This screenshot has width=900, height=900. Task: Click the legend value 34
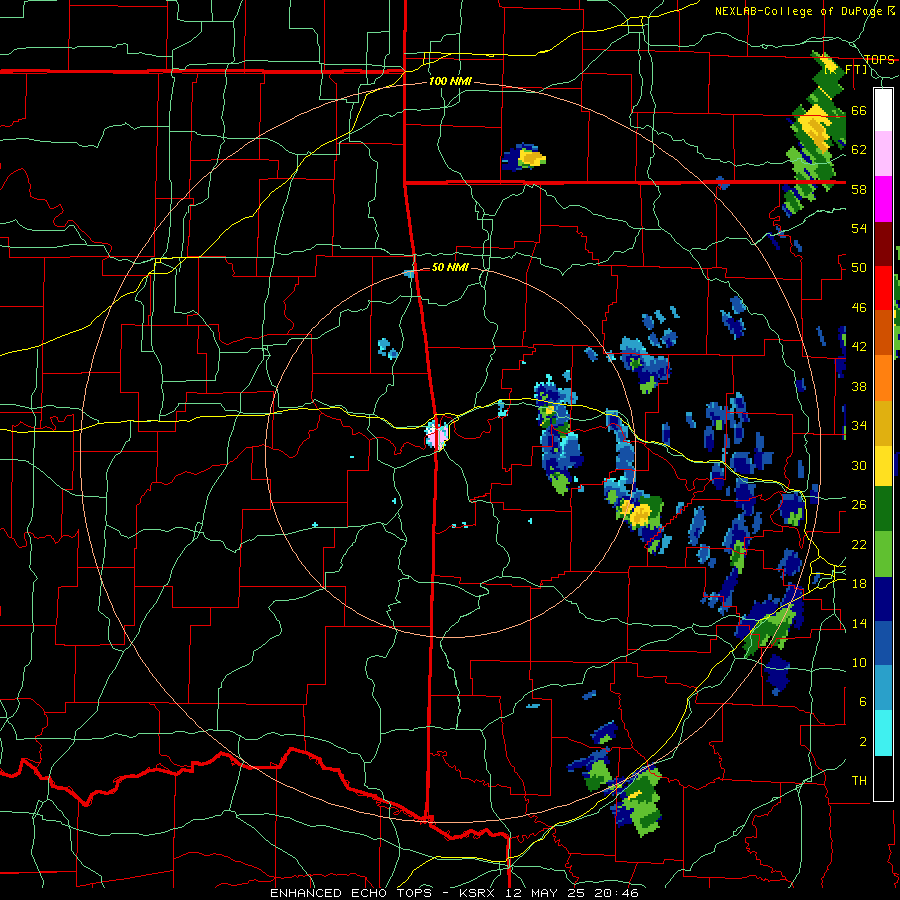[859, 426]
